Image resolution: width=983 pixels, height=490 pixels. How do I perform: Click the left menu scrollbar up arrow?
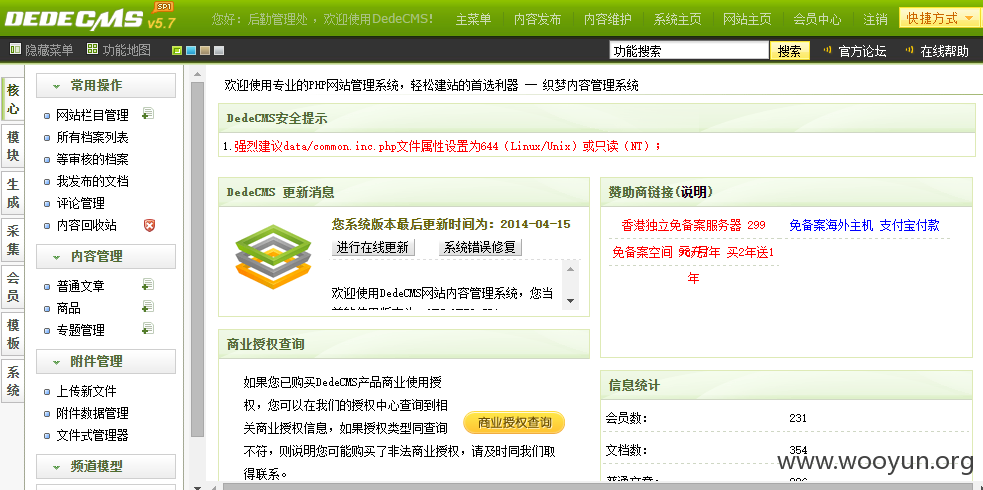click(197, 74)
